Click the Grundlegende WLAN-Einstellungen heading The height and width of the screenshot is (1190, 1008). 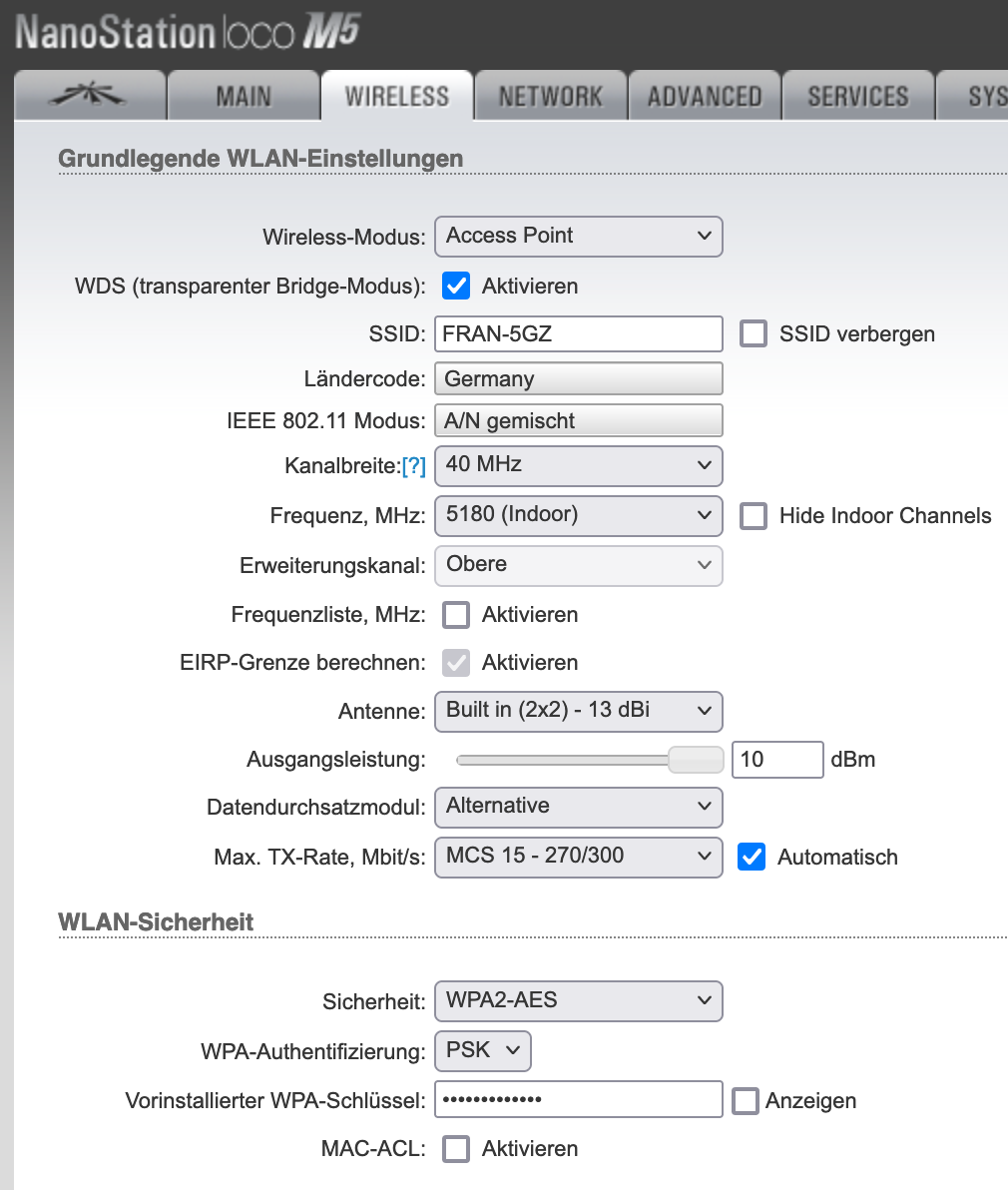point(260,159)
